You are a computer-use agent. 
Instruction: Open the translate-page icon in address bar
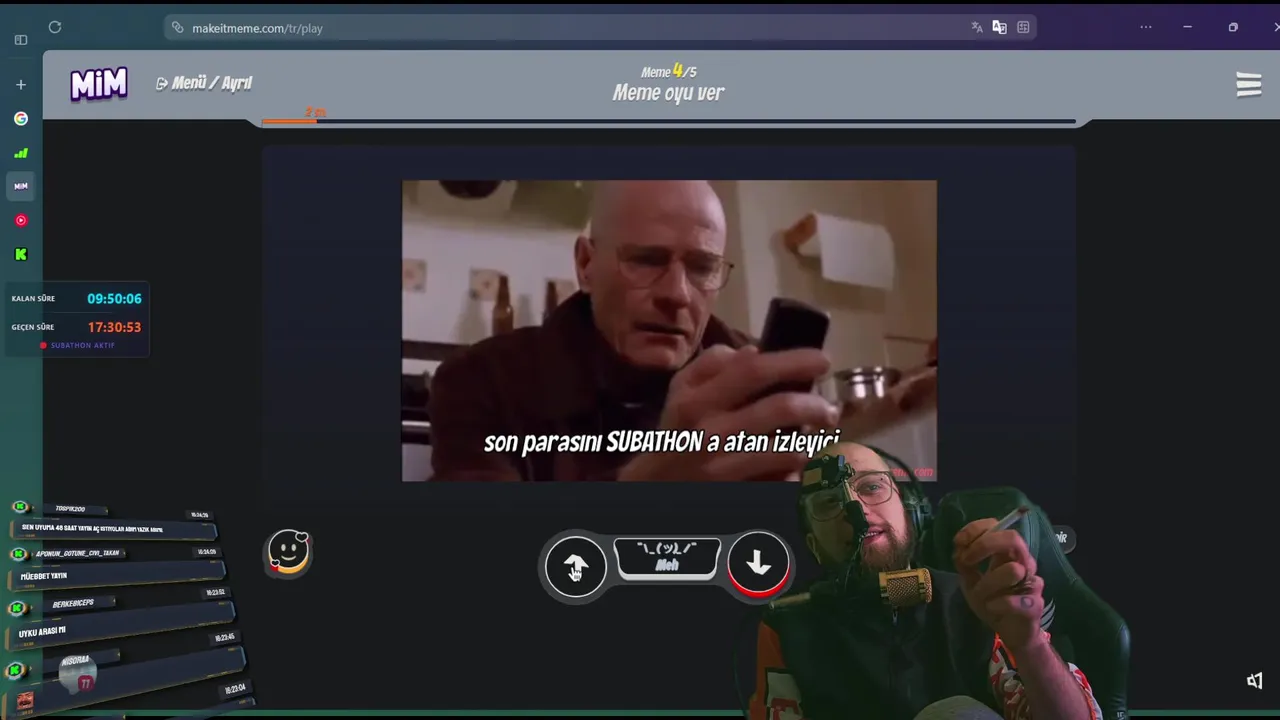(x=977, y=28)
